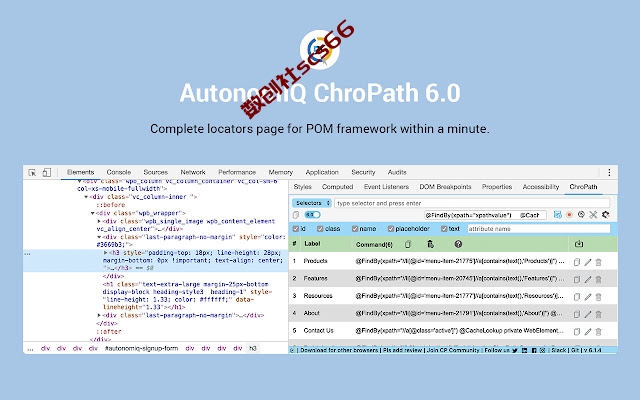The height and width of the screenshot is (400, 640).
Task: Switch to the Console tab
Action: click(119, 172)
